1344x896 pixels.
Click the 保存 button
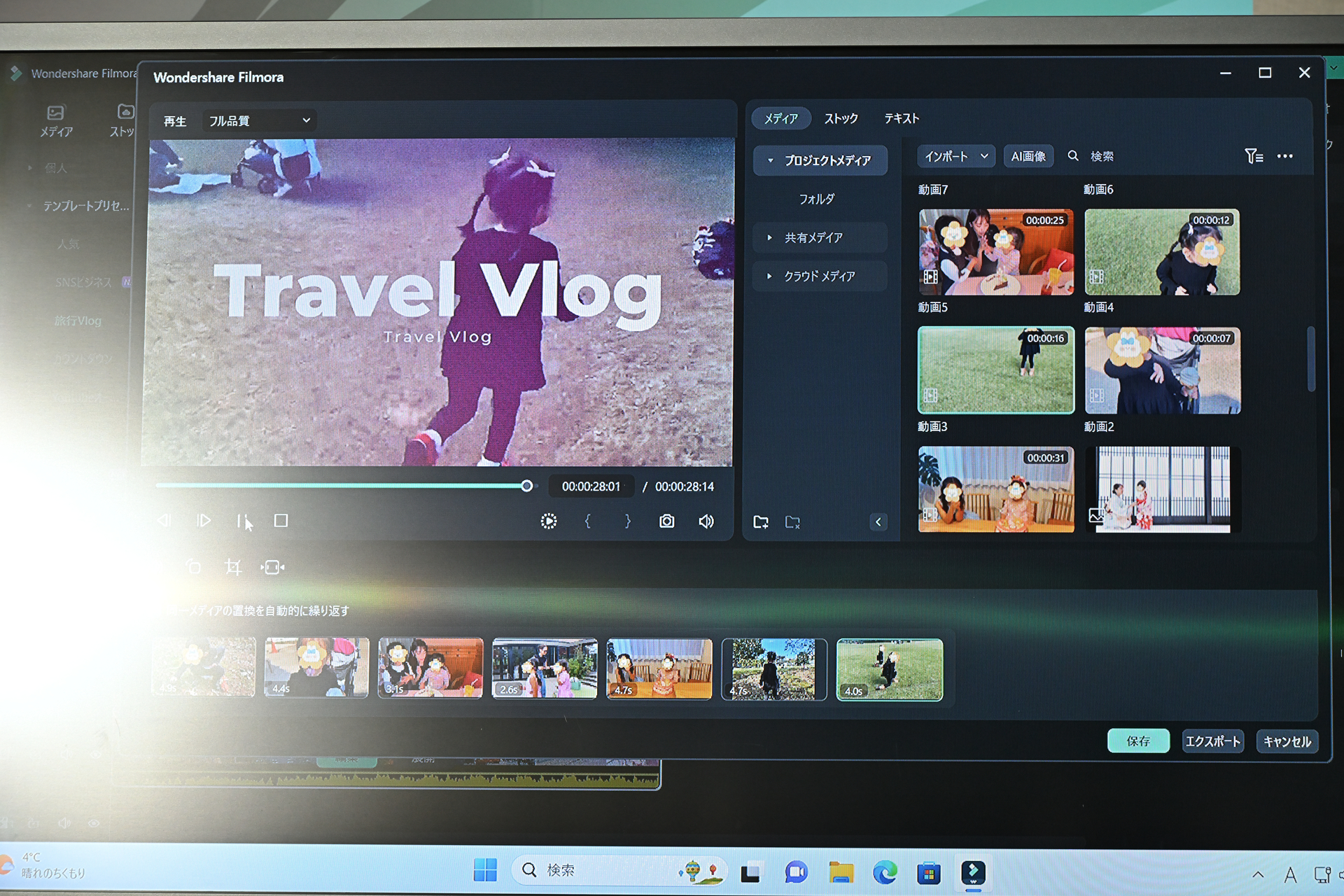click(1138, 741)
